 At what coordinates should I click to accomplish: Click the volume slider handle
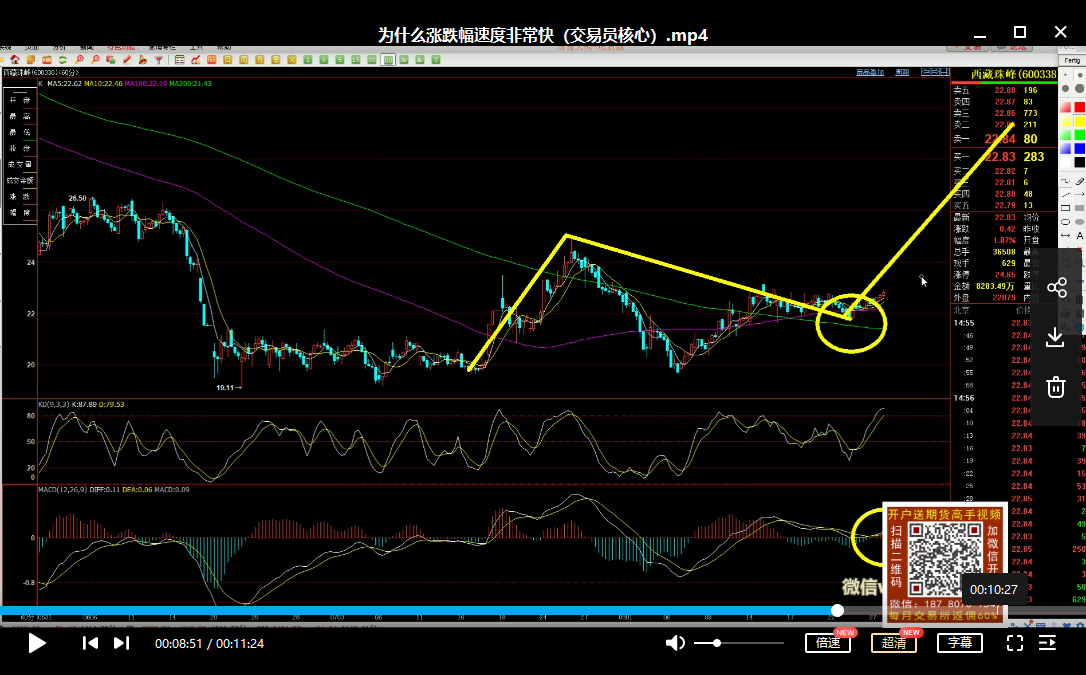coord(717,643)
